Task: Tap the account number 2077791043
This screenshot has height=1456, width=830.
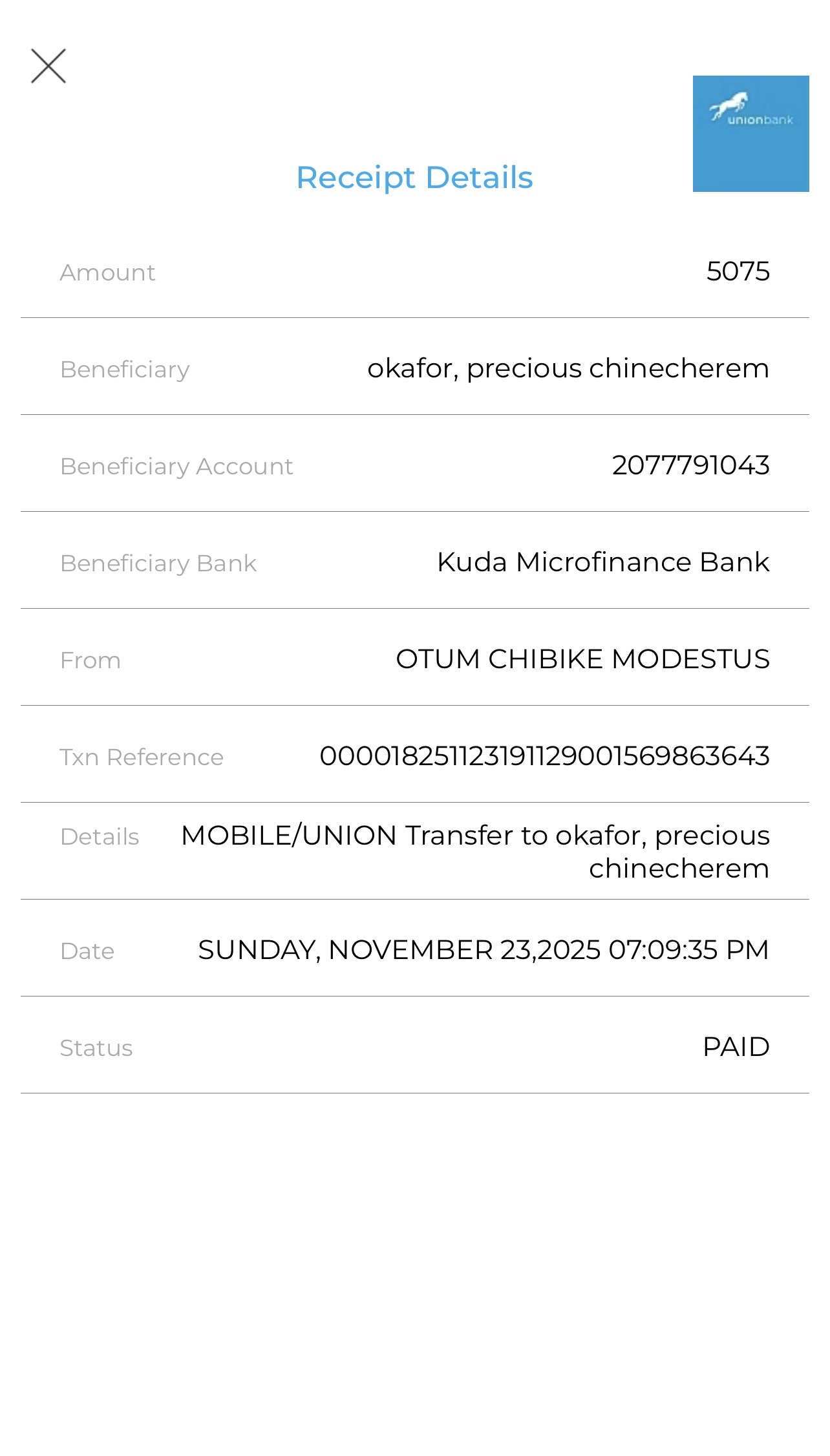Action: point(690,465)
